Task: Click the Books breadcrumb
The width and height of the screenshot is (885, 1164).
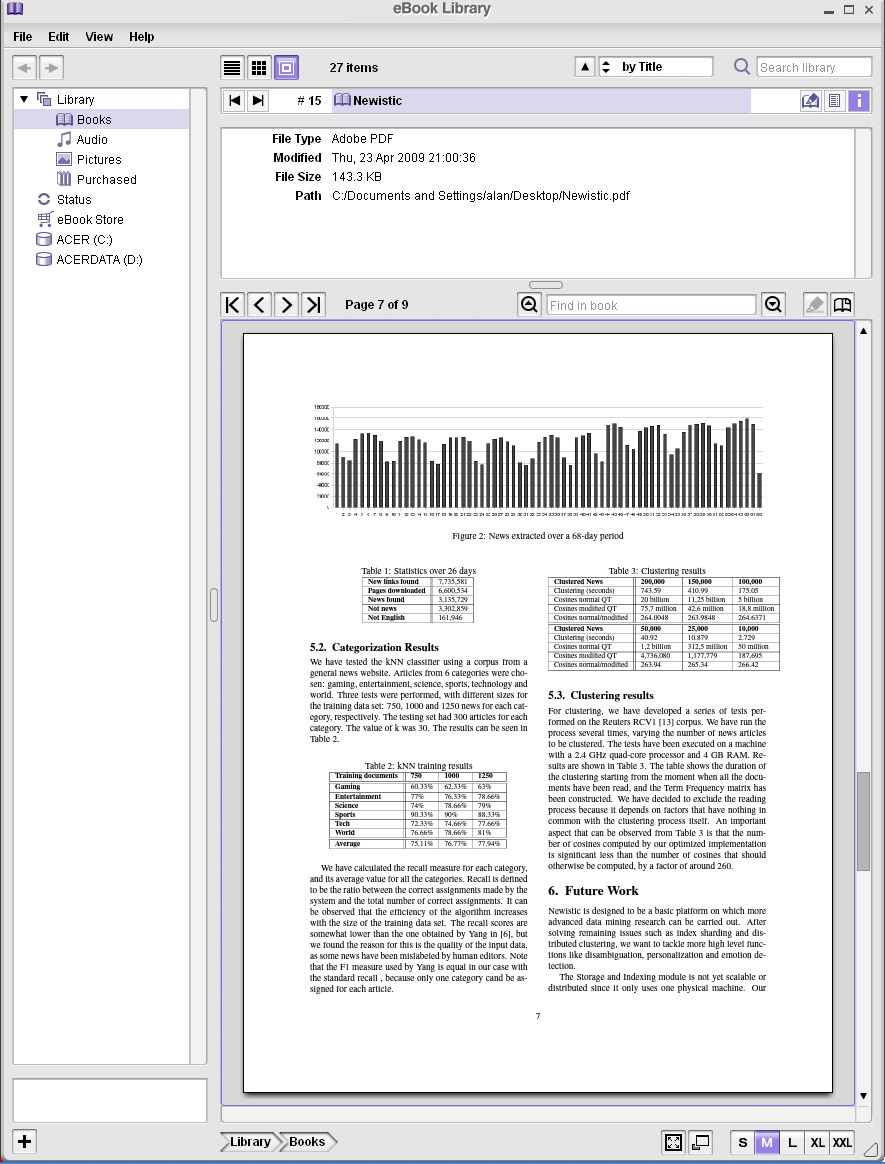Action: [x=307, y=1142]
